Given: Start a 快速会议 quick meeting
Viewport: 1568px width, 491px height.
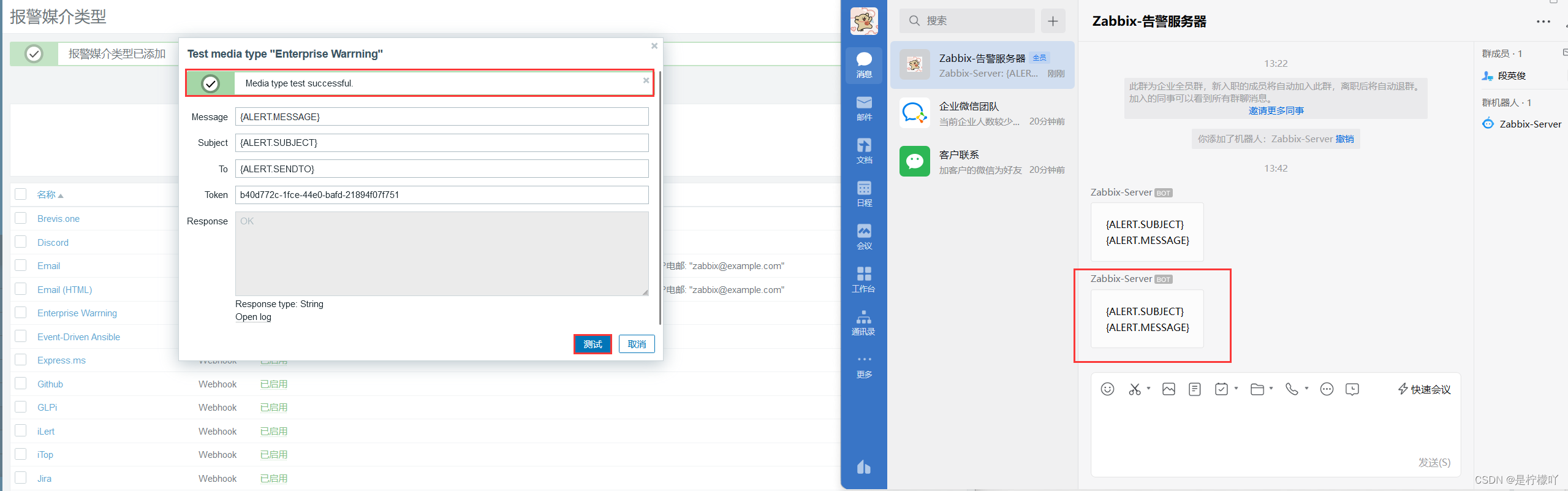Looking at the screenshot, I should click(1424, 389).
